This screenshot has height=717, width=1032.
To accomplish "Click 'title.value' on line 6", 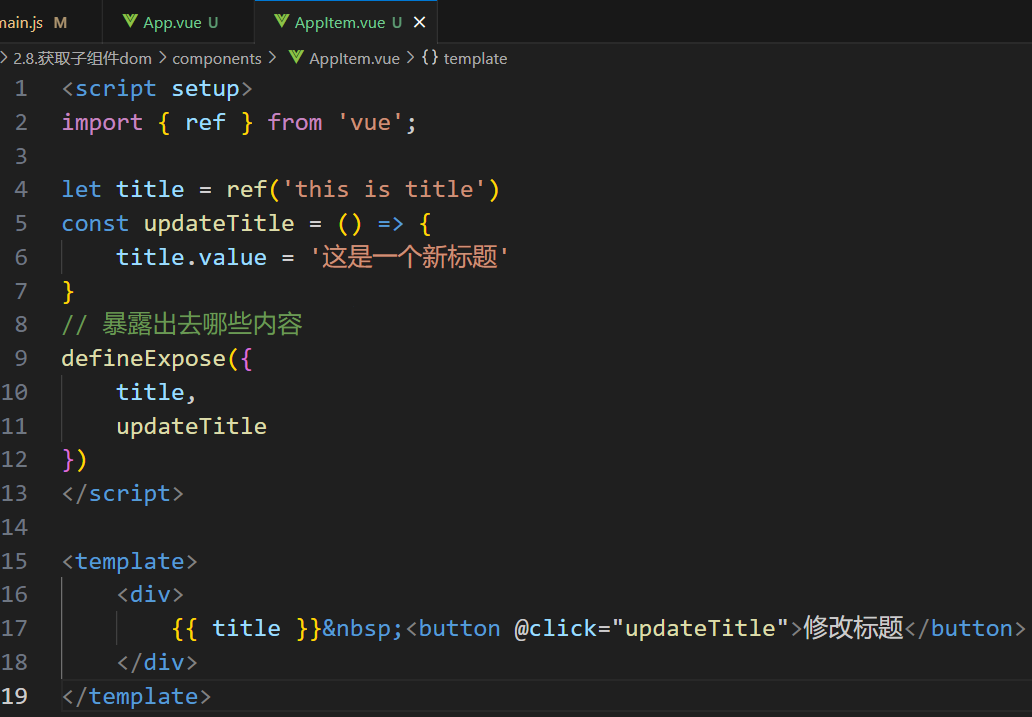I will pyautogui.click(x=192, y=257).
